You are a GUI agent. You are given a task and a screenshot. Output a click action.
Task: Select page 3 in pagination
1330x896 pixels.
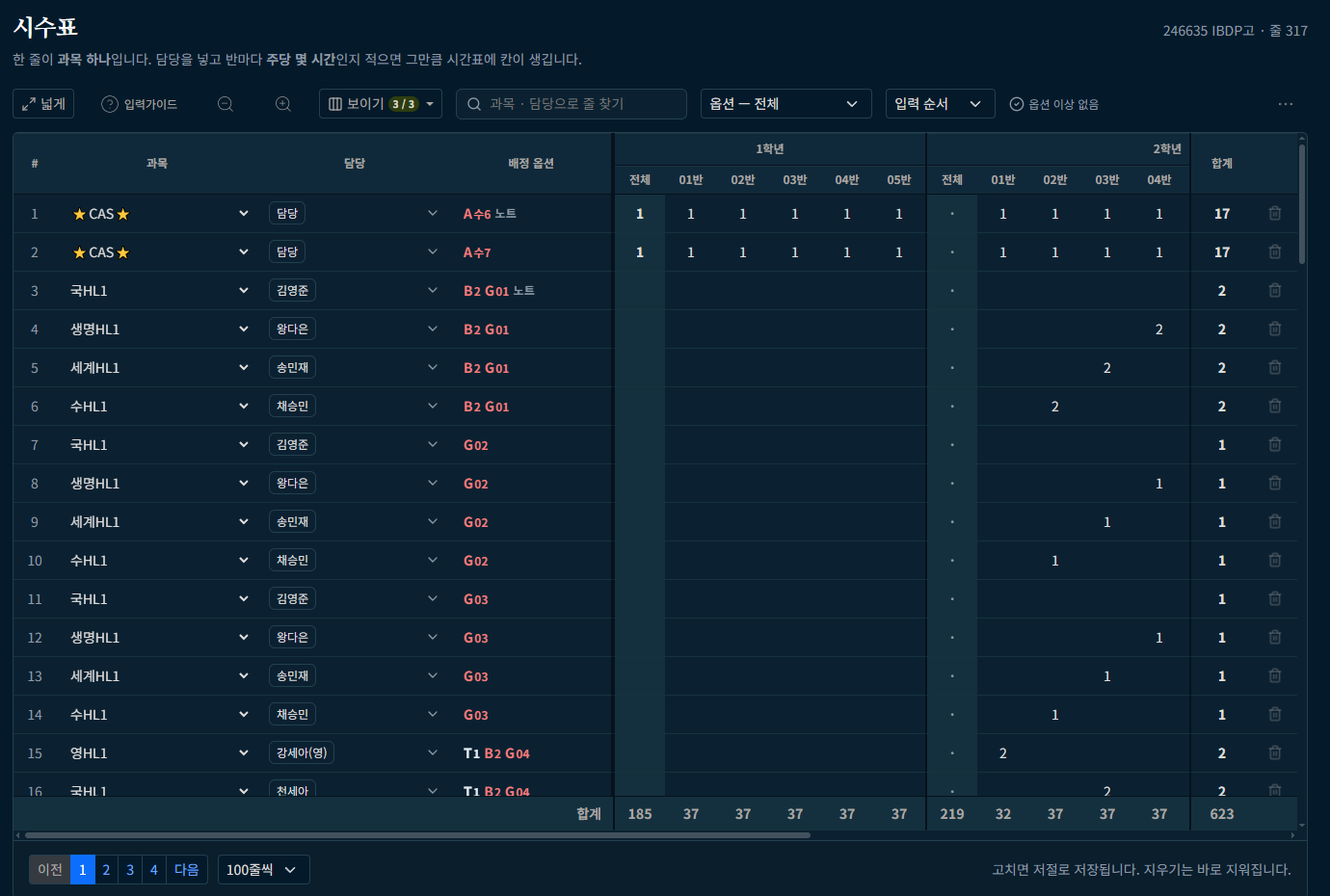(130, 870)
